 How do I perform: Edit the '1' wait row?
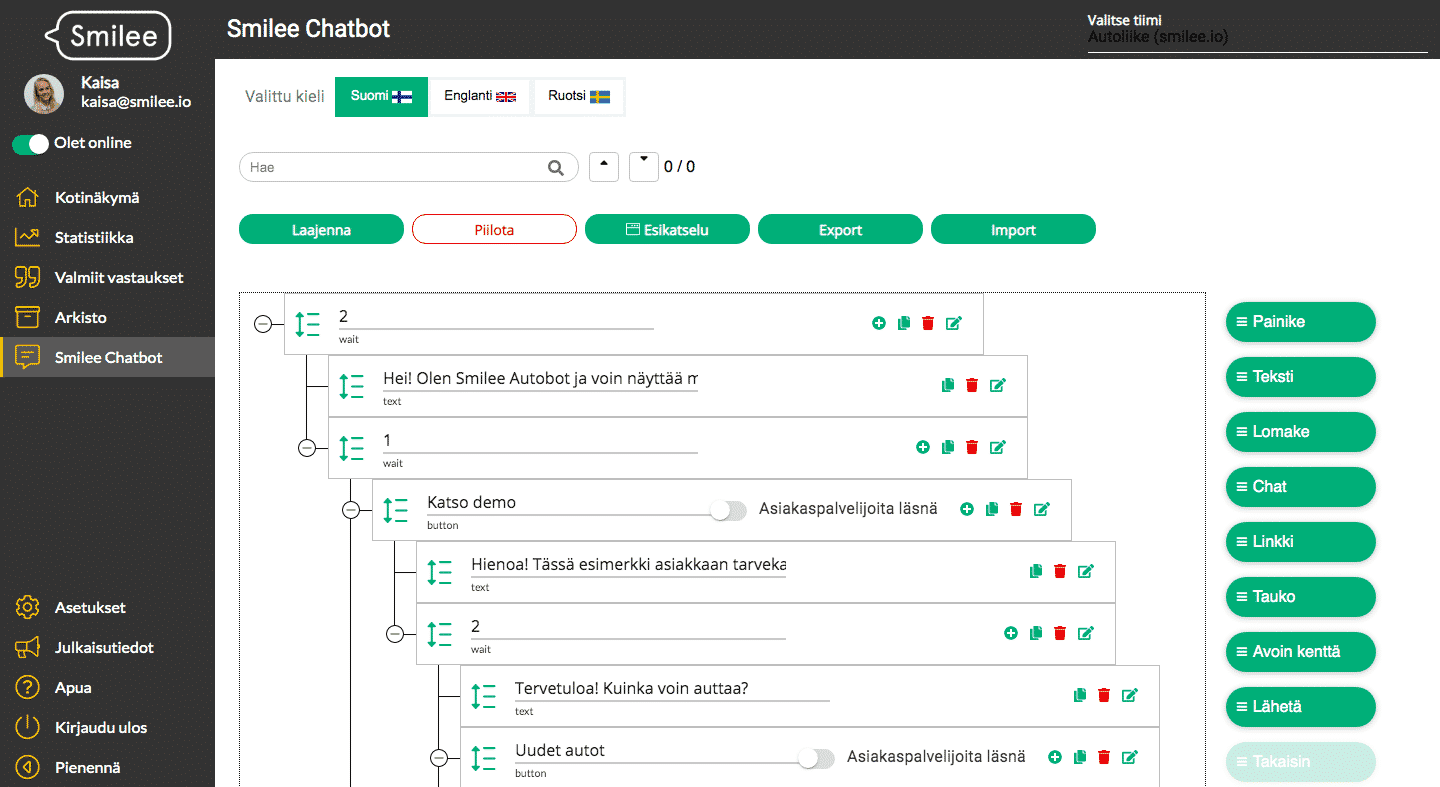point(998,447)
